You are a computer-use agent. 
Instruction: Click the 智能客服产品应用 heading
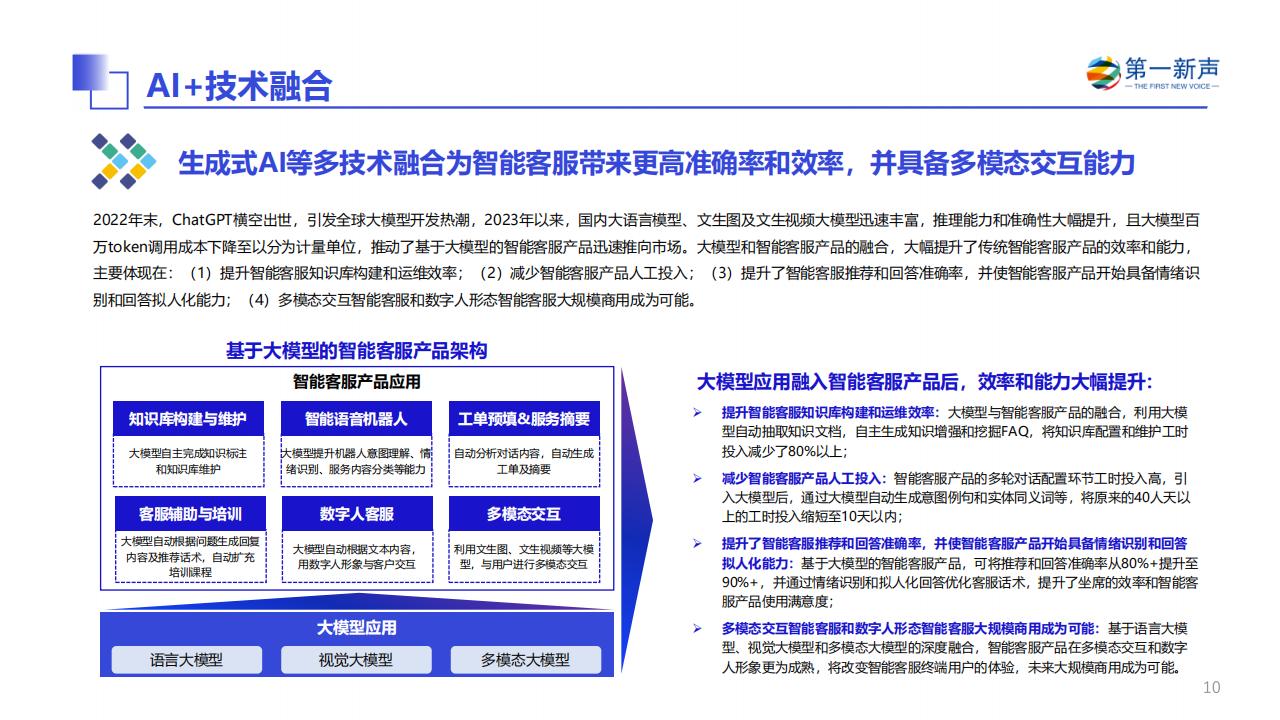pyautogui.click(x=357, y=382)
